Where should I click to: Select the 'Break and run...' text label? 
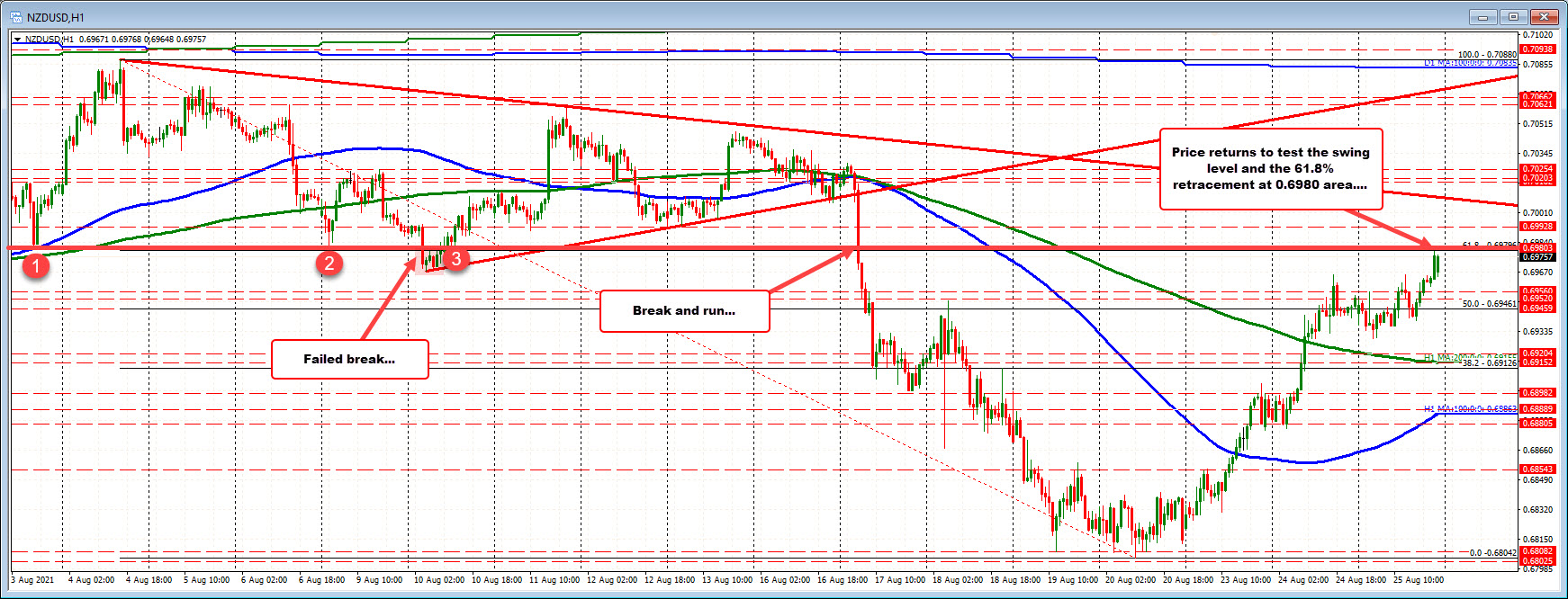coord(684,310)
